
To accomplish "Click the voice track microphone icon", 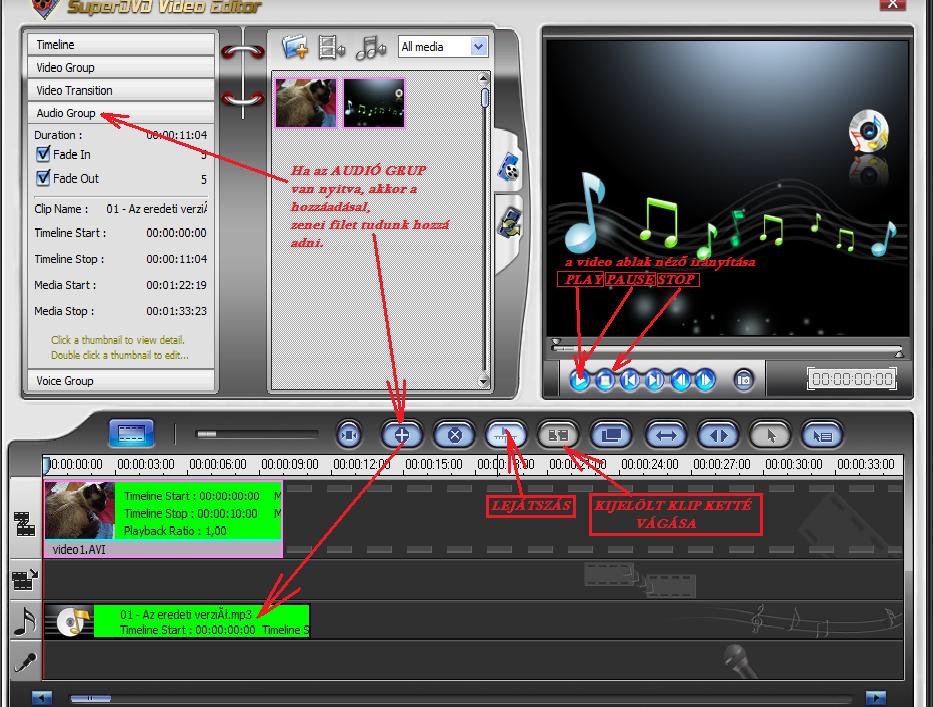I will click(25, 662).
